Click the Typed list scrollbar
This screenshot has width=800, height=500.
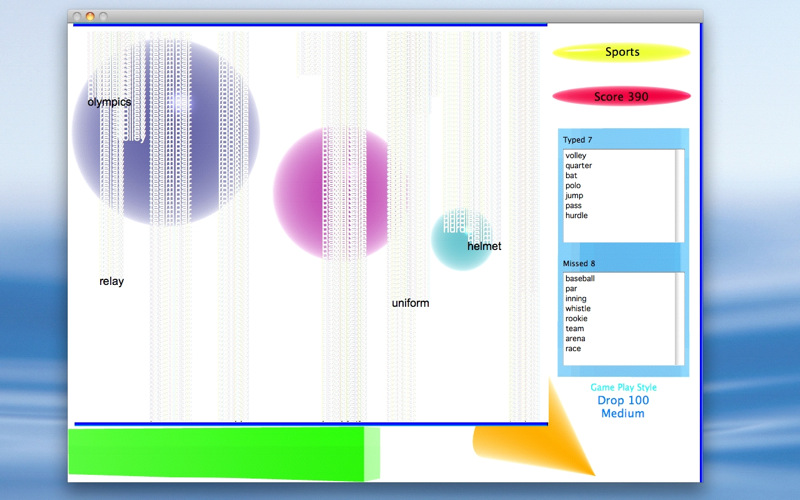click(680, 195)
